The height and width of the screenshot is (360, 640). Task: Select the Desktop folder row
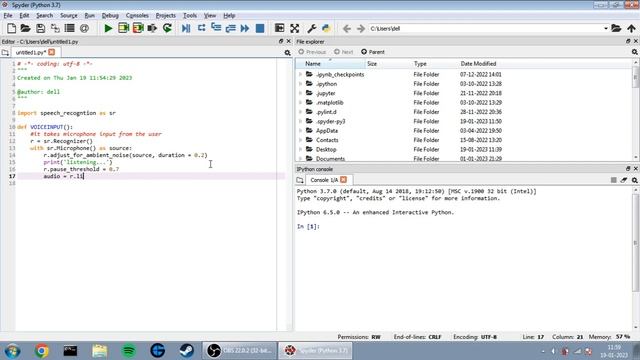pos(464,149)
